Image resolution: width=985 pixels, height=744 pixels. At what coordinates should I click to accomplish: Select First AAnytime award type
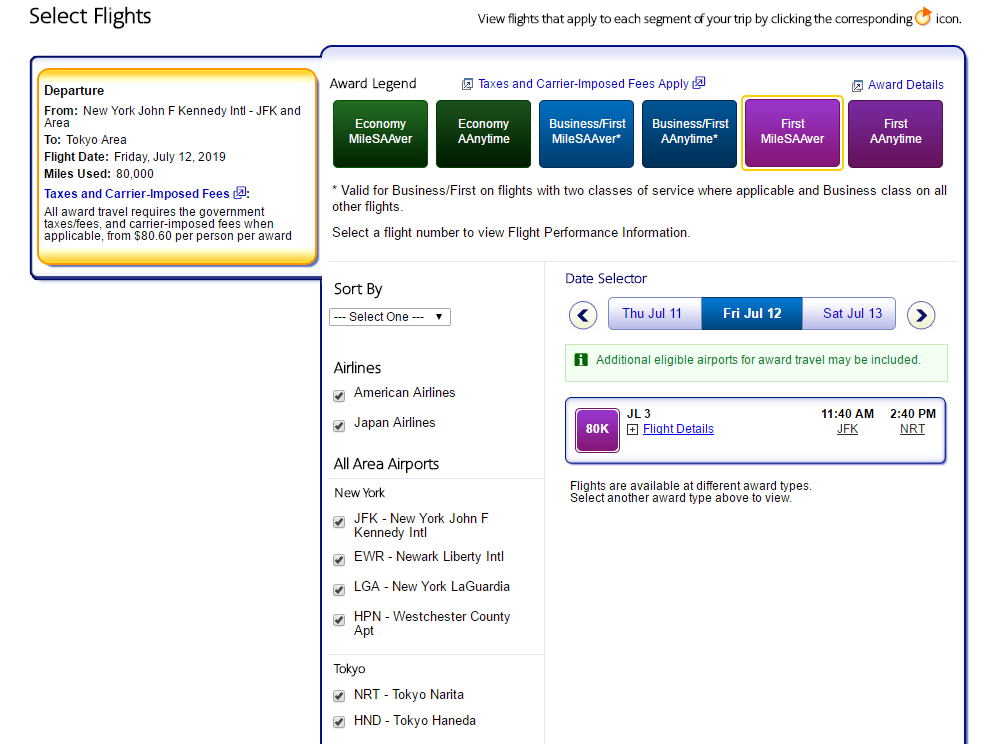896,134
